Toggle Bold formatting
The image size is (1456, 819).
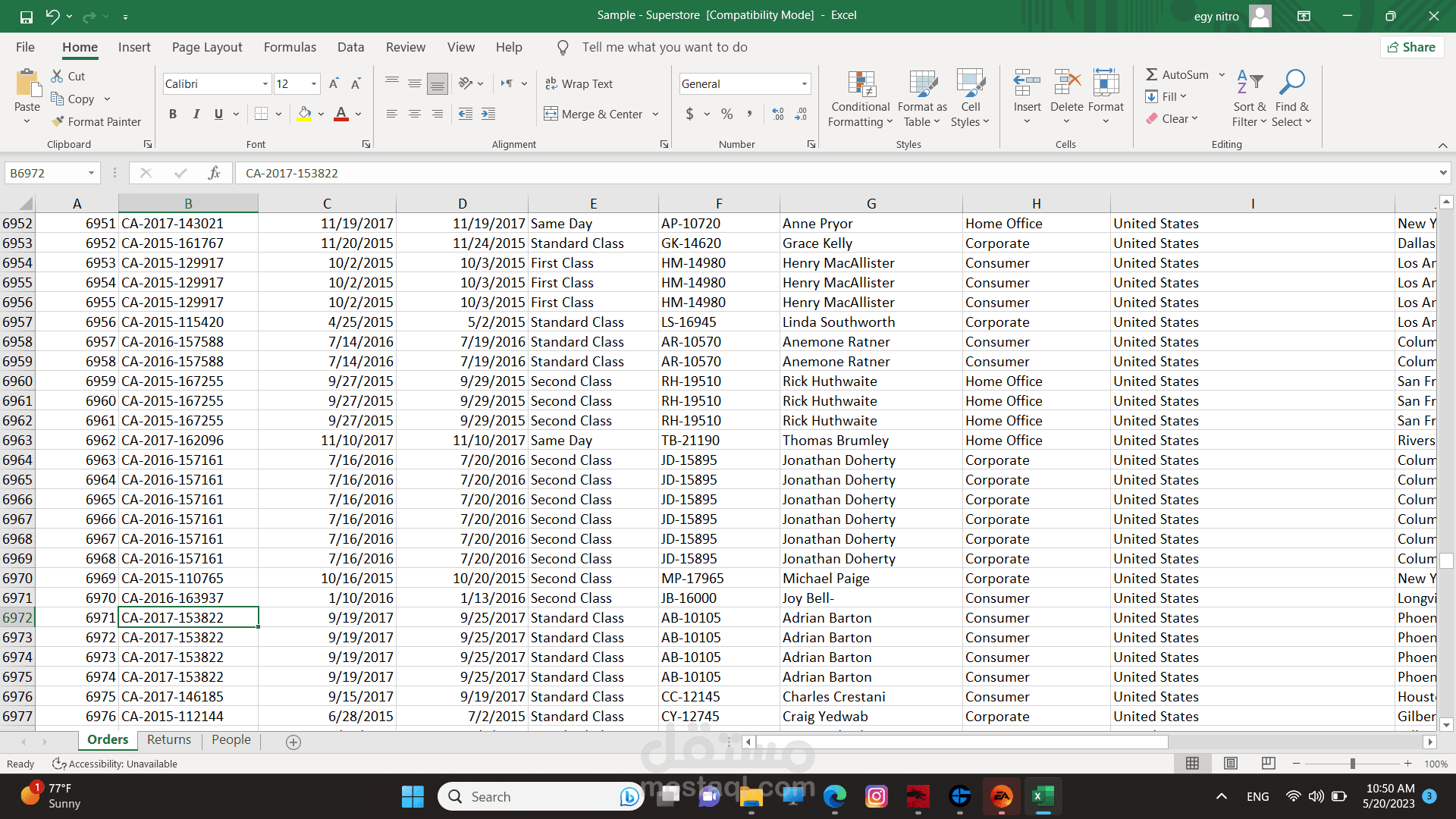click(x=173, y=114)
